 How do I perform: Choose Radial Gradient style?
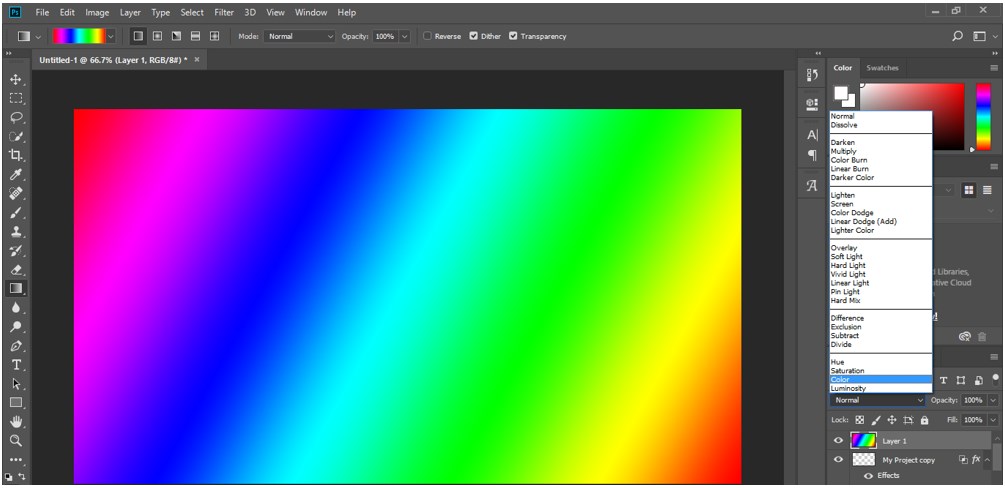click(x=157, y=37)
